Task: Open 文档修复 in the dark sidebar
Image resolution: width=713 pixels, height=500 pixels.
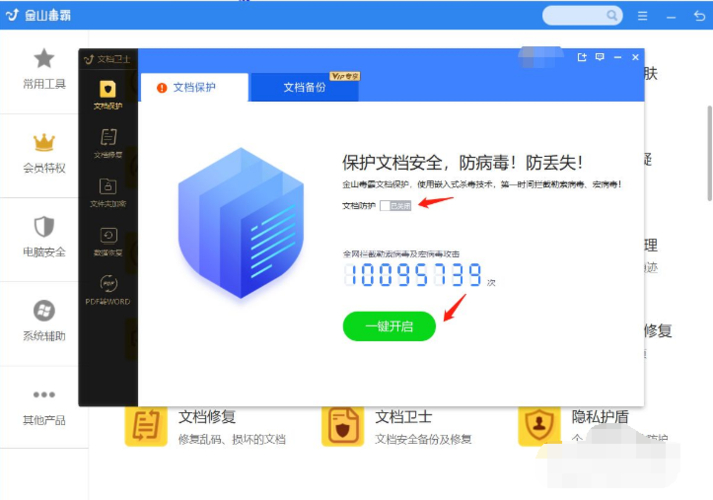Action: 108,143
